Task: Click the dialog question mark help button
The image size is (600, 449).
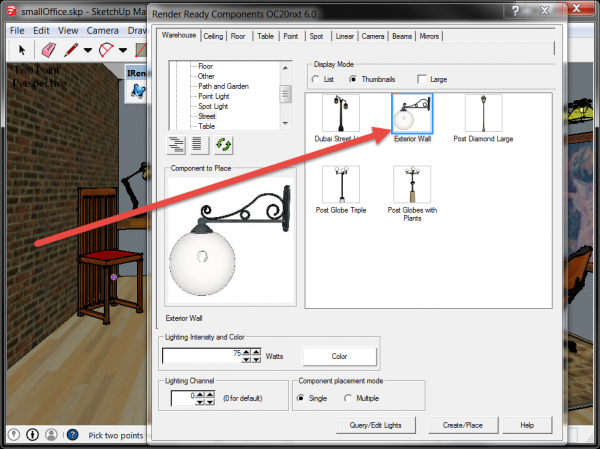Action: coord(515,11)
